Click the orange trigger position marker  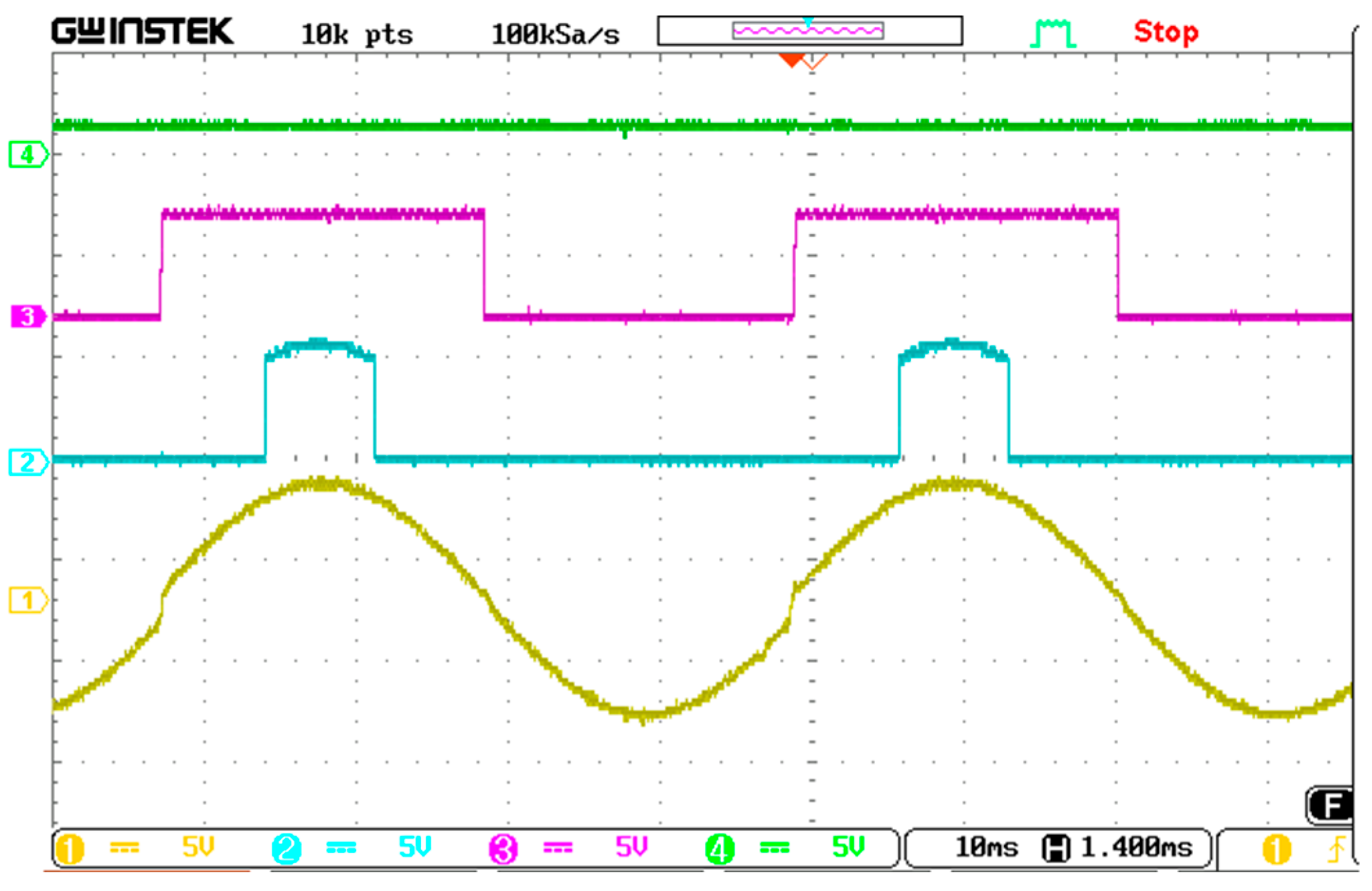pos(791,61)
